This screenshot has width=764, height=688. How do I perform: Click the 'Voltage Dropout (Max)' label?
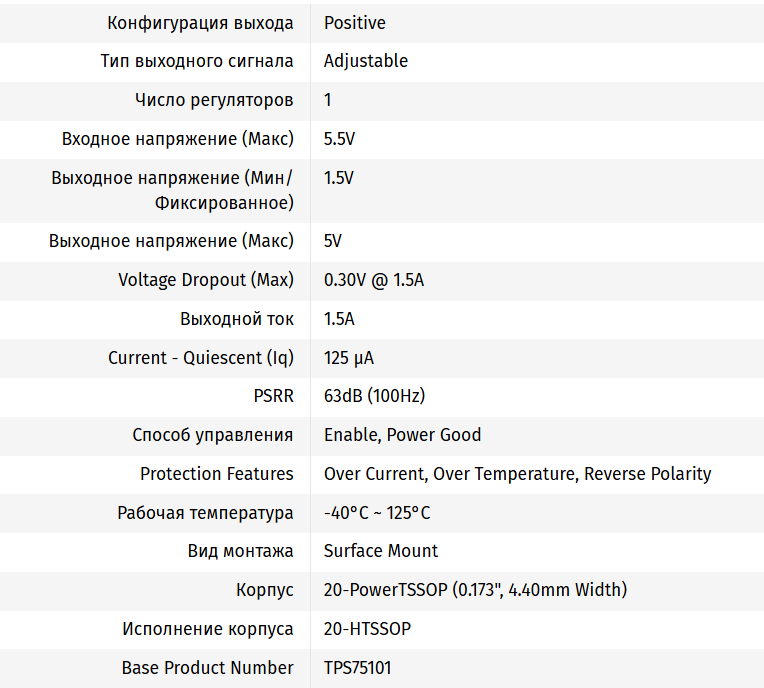click(x=206, y=280)
